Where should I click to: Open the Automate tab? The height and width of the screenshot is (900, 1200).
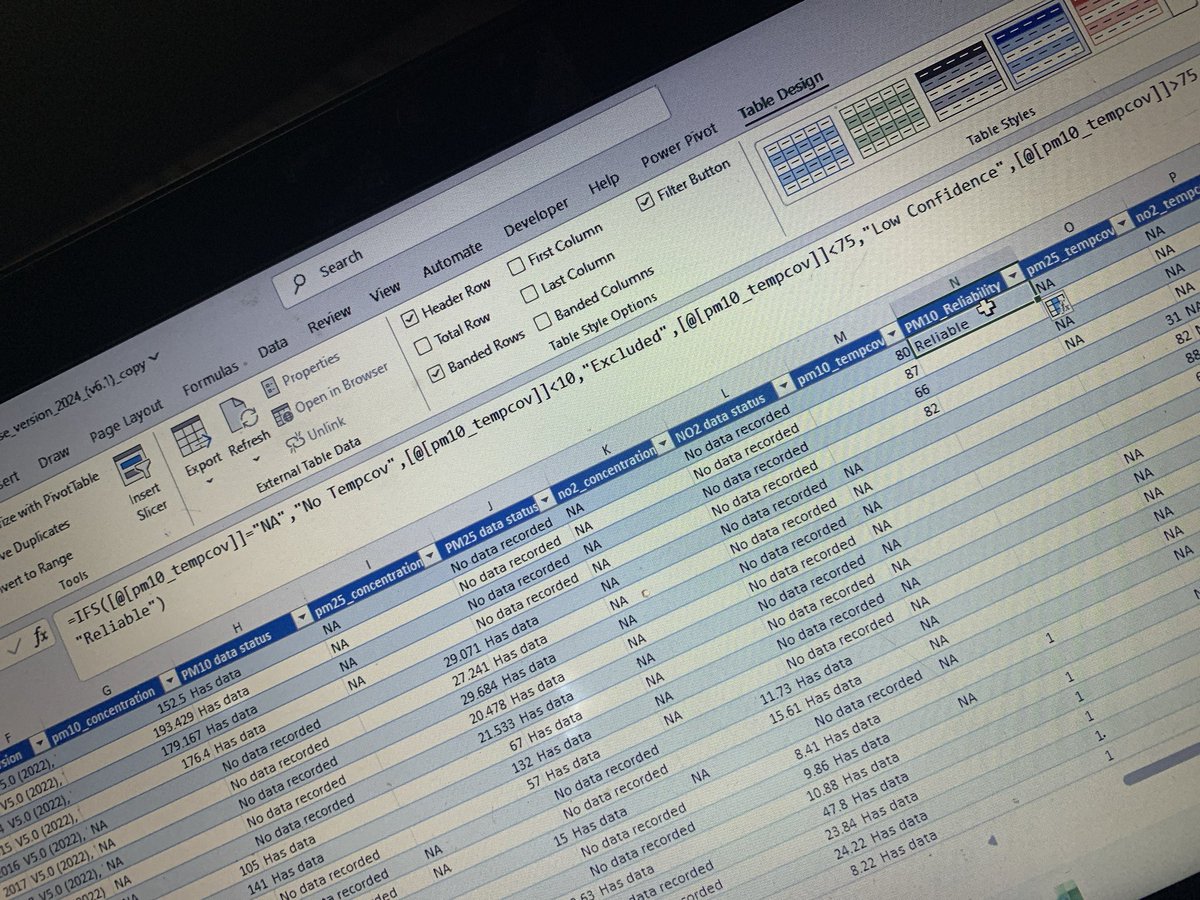pyautogui.click(x=452, y=259)
